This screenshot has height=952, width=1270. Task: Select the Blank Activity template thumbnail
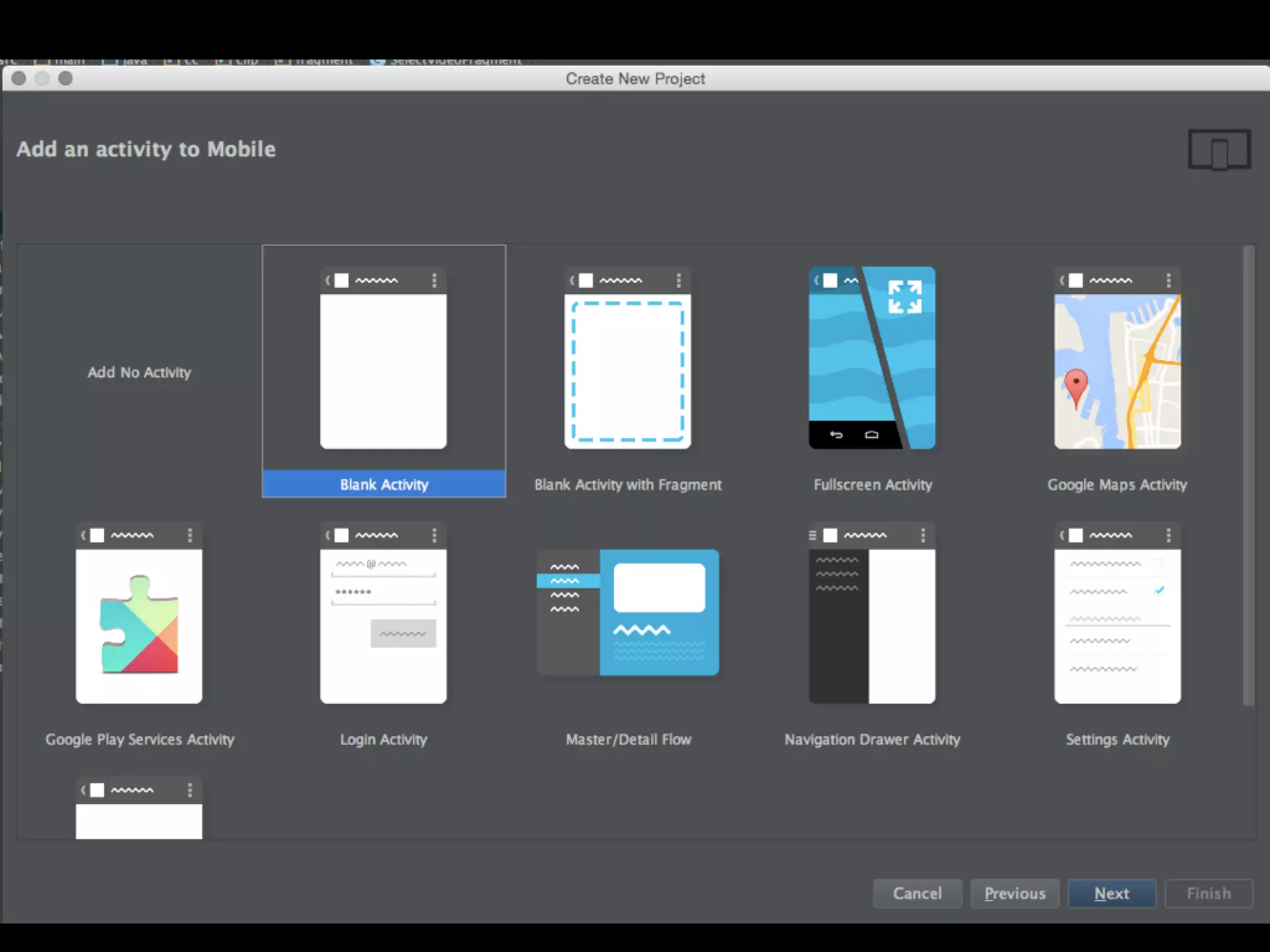coord(383,358)
